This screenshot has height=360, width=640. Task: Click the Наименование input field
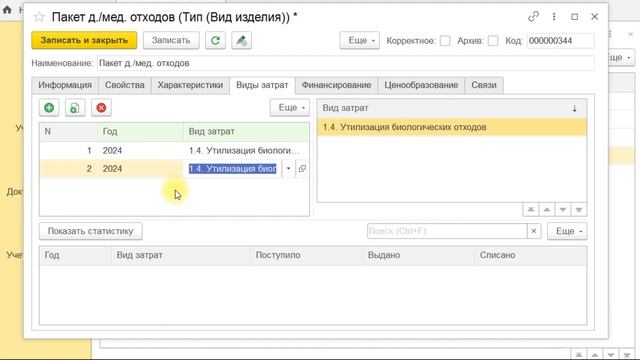pos(346,63)
